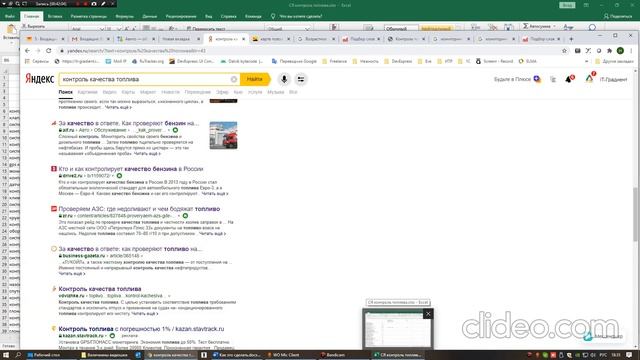Click the Chrome profile avatar icon
640x360 pixels.
pos(620,51)
